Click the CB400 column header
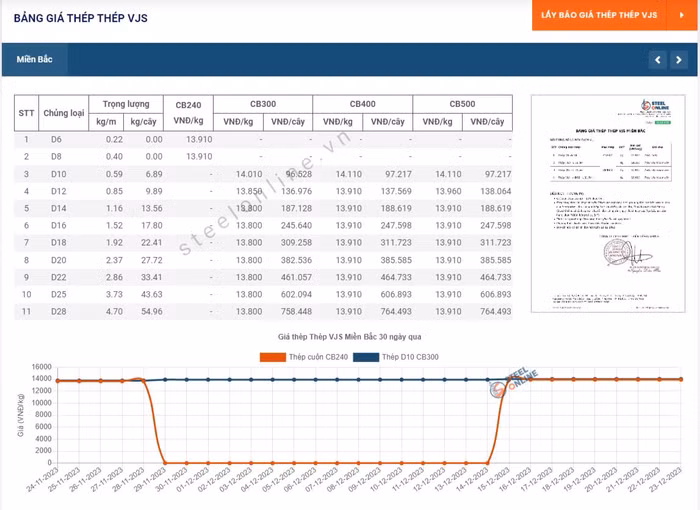The width and height of the screenshot is (700, 510). click(362, 104)
